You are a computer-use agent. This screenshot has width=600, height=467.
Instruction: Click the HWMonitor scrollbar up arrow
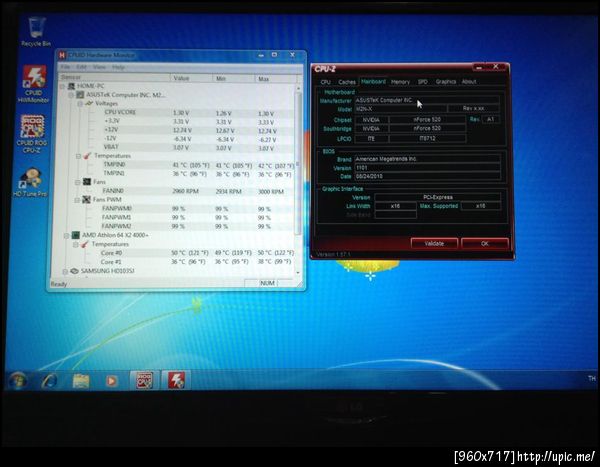pos(298,88)
